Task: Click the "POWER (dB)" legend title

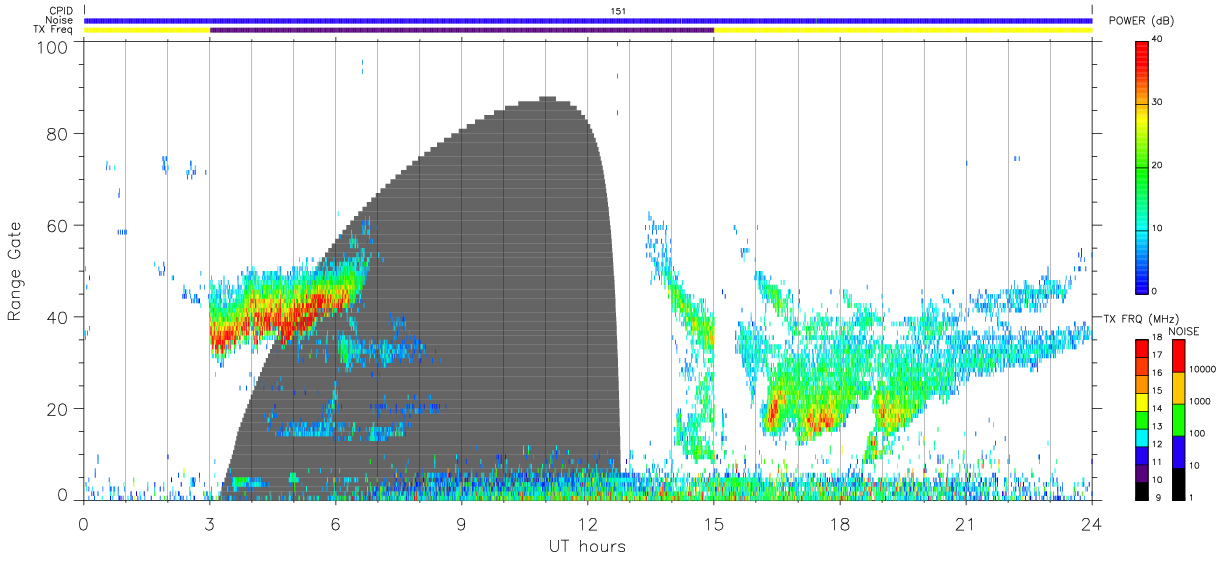Action: click(1141, 20)
